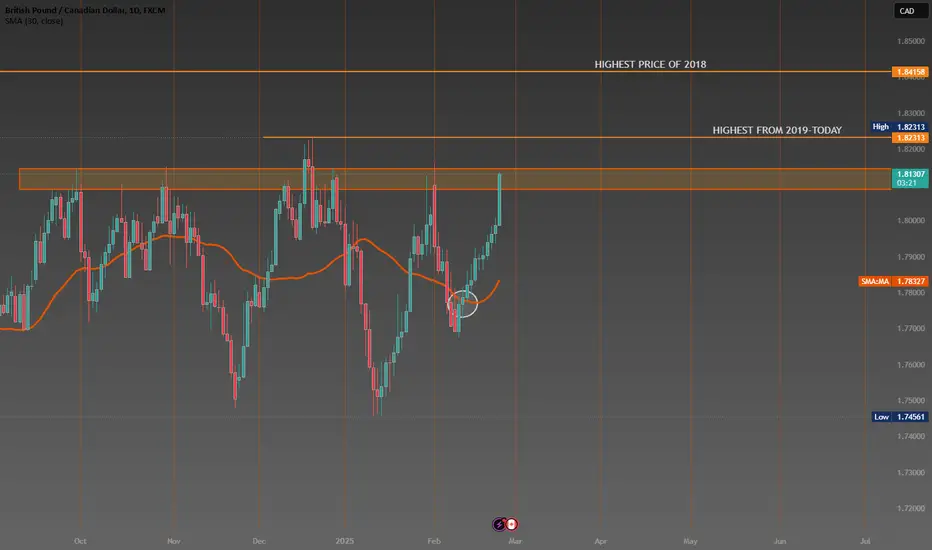Select the HIGHEST PRICE OF 2018 text label

(650, 64)
